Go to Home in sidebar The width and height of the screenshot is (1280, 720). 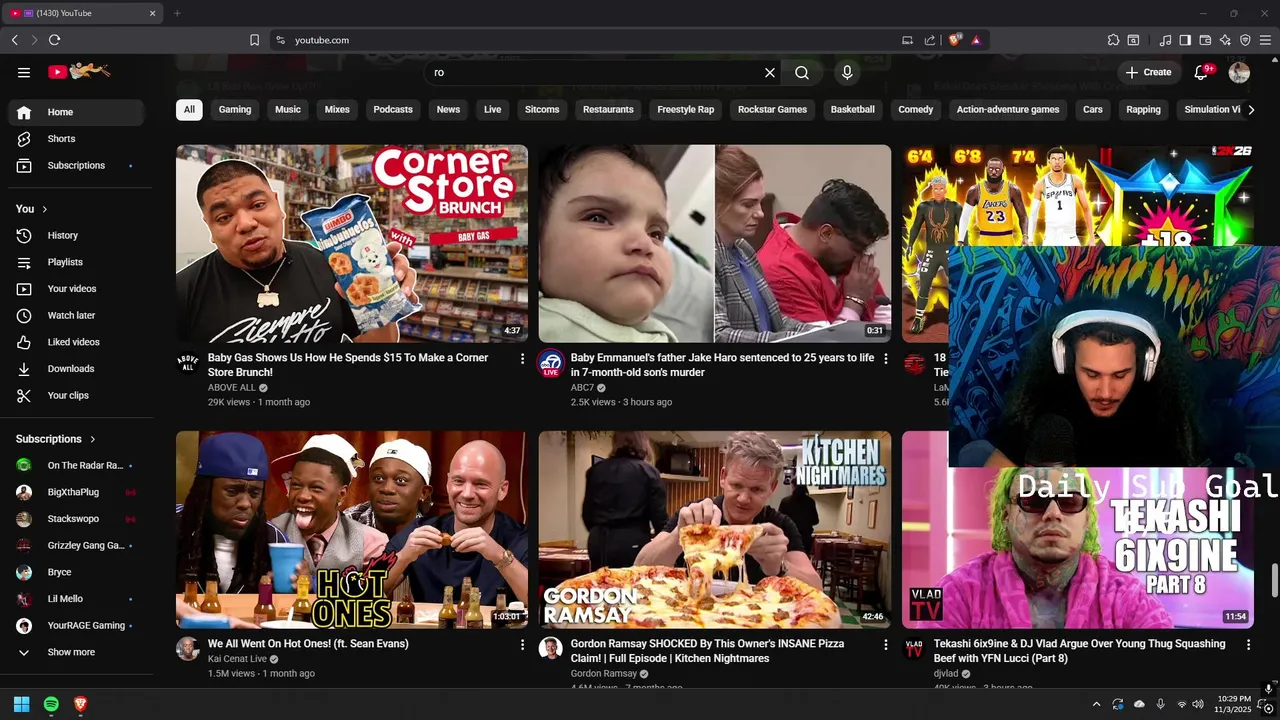pyautogui.click(x=77, y=112)
